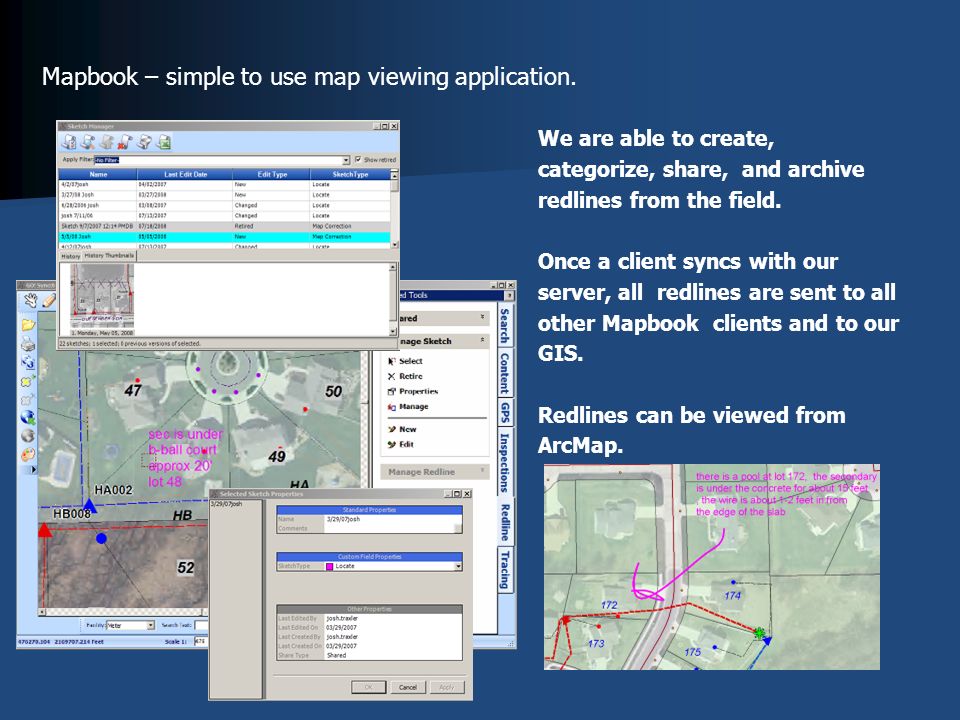Viewport: 960px width, 720px height.
Task: Open the Search side tab
Action: [504, 325]
